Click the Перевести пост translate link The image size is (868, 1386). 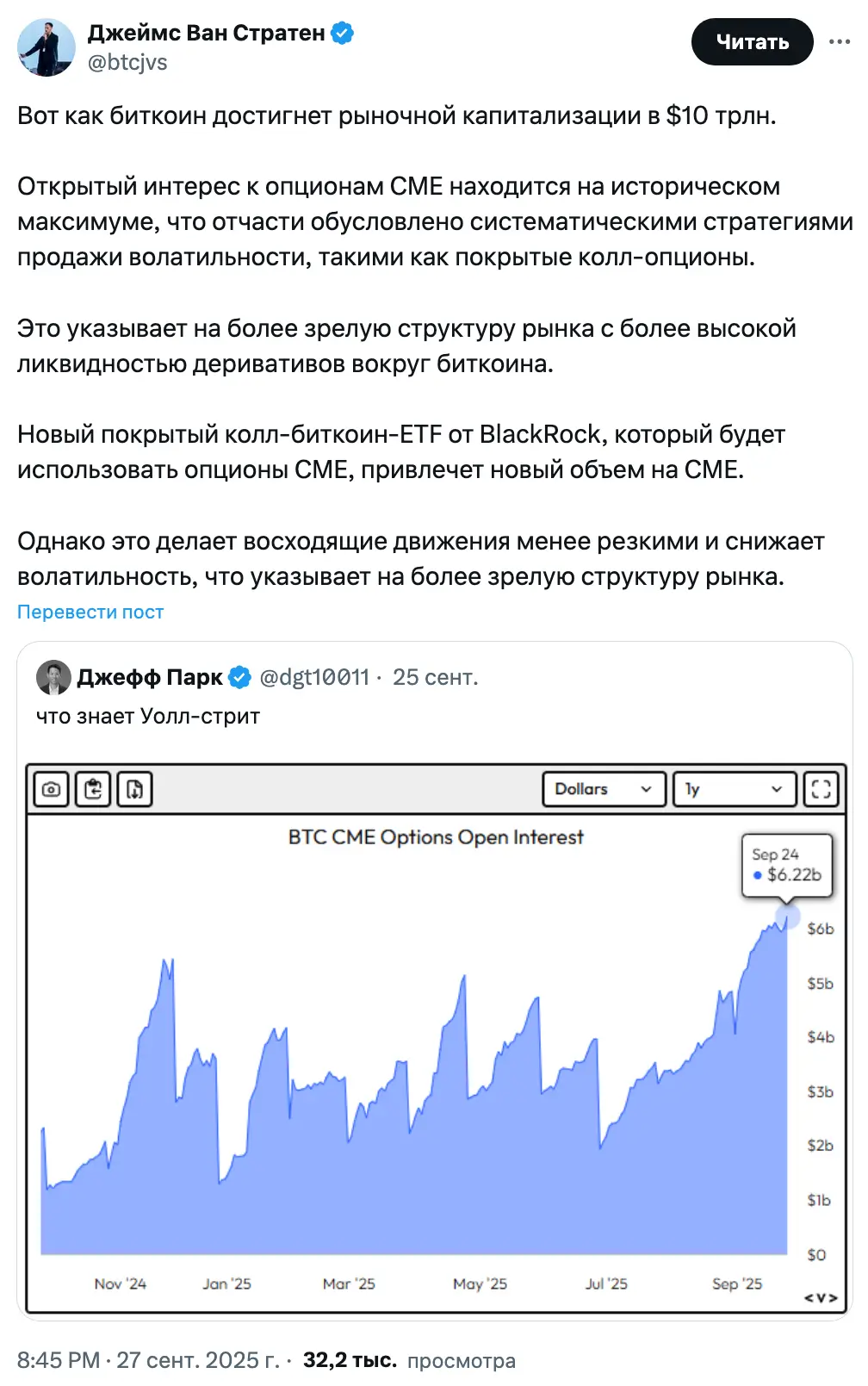coord(90,612)
